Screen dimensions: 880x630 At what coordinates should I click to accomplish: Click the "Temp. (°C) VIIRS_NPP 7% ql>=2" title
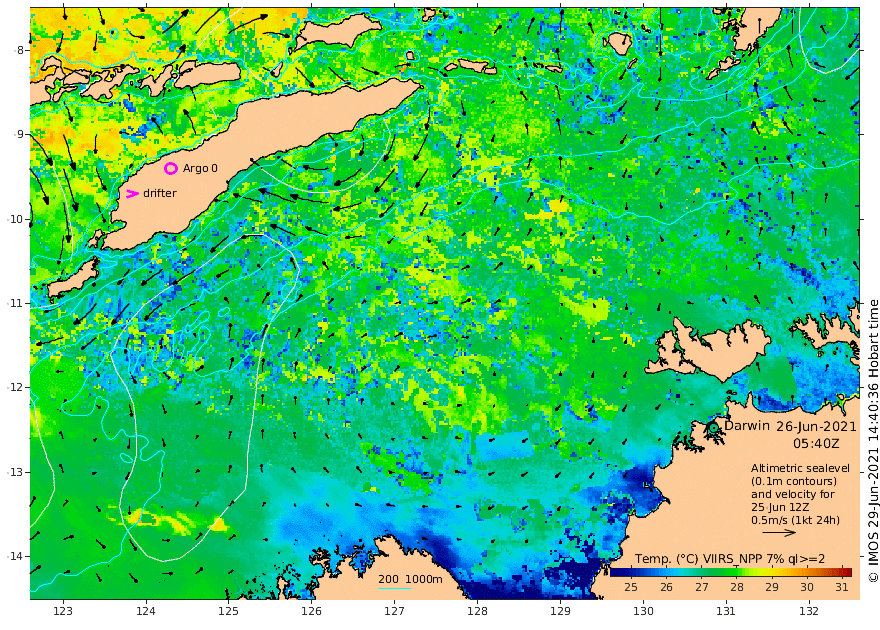pyautogui.click(x=730, y=558)
